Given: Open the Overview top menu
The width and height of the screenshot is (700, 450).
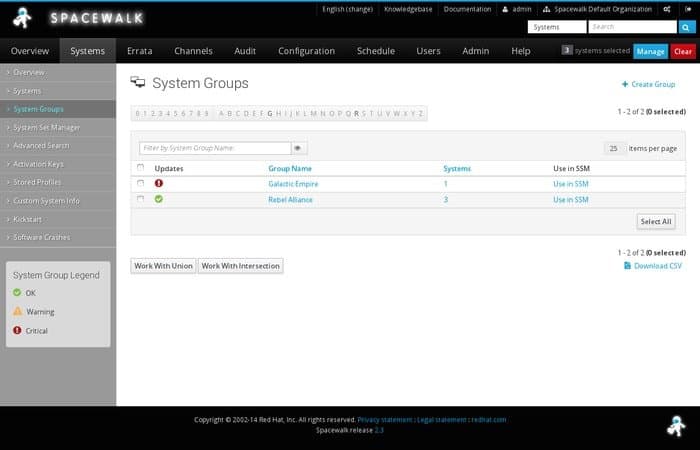Looking at the screenshot, I should click(30, 51).
